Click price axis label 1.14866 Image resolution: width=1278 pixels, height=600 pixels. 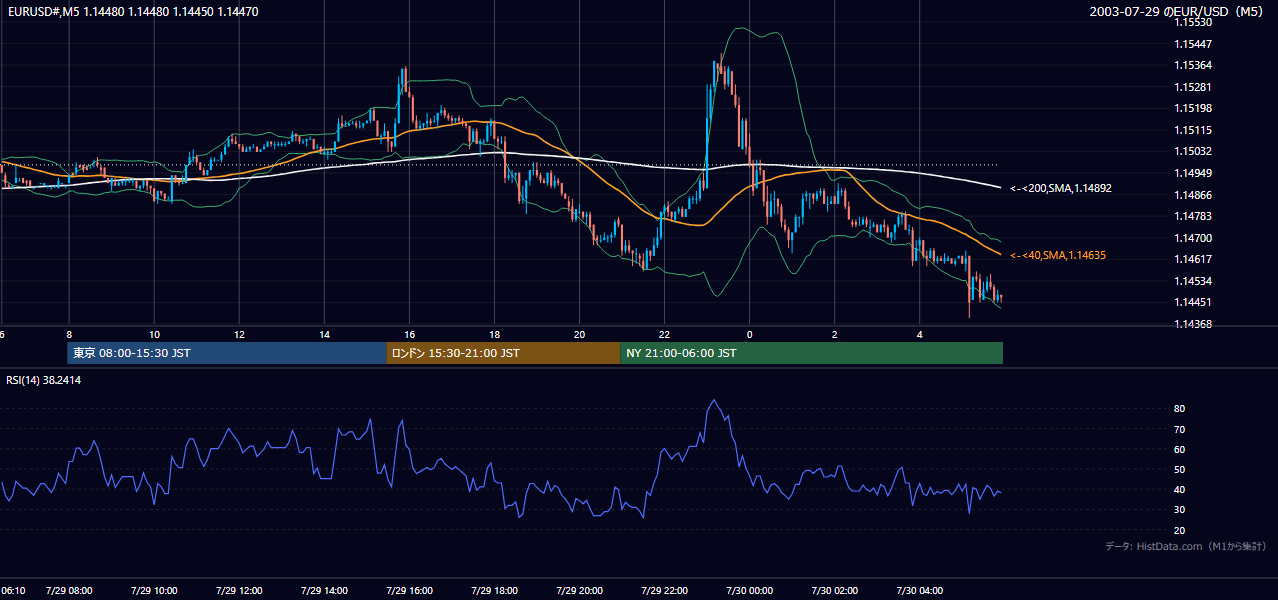(x=1194, y=195)
